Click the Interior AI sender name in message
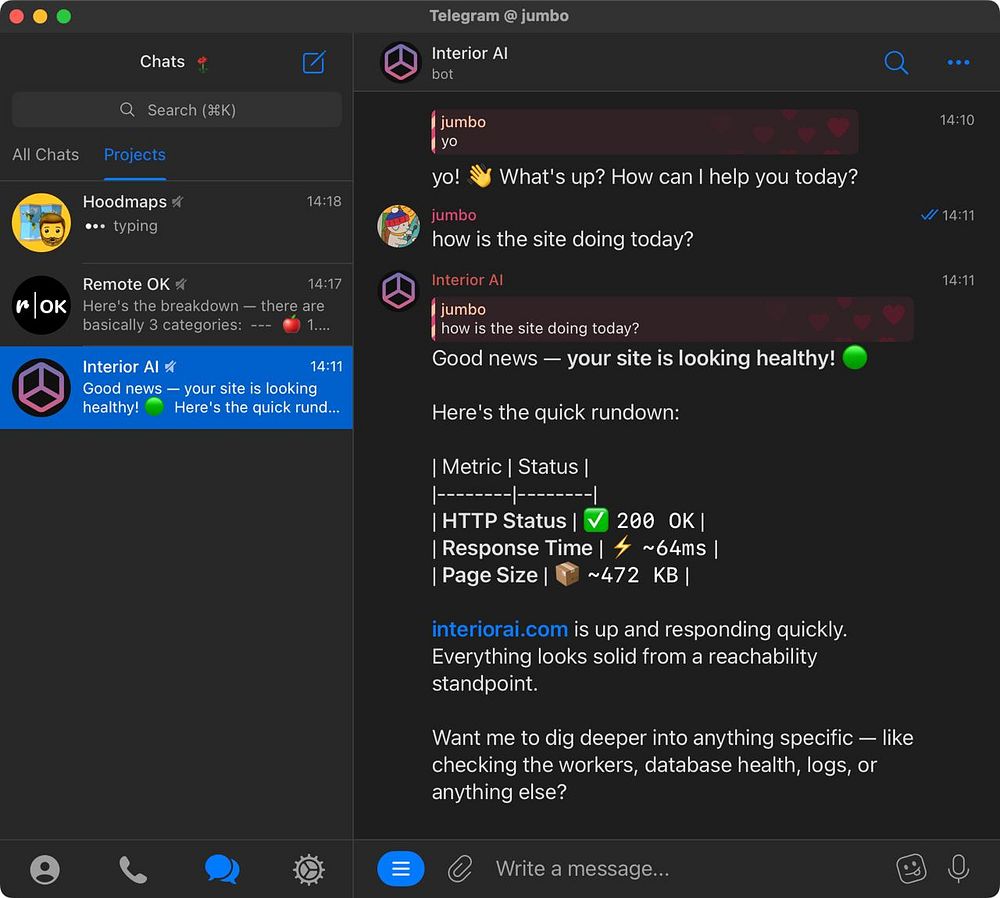Screen dimensions: 1000x898 click(467, 280)
